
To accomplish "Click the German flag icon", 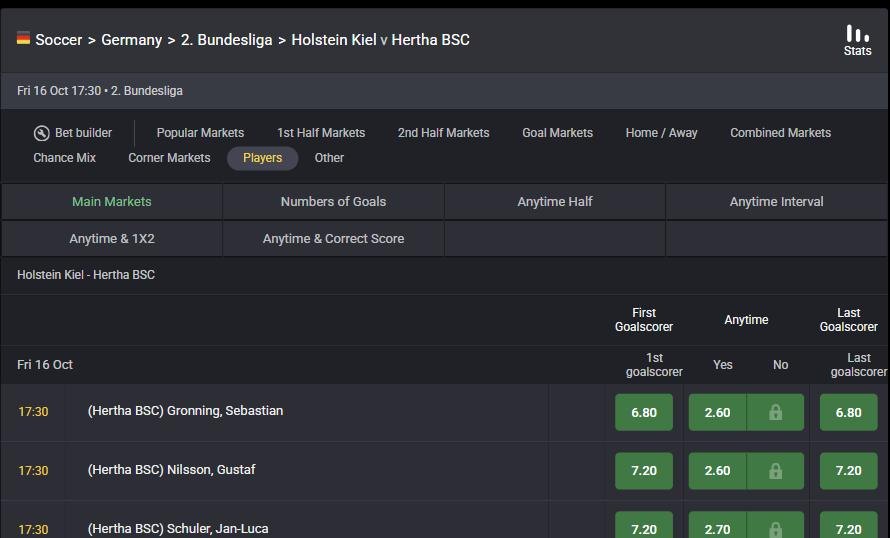I will (x=23, y=38).
